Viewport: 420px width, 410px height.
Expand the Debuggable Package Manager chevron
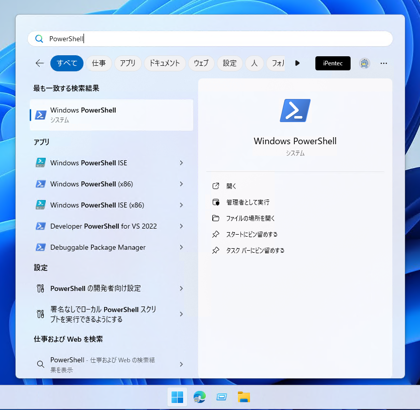pyautogui.click(x=181, y=247)
